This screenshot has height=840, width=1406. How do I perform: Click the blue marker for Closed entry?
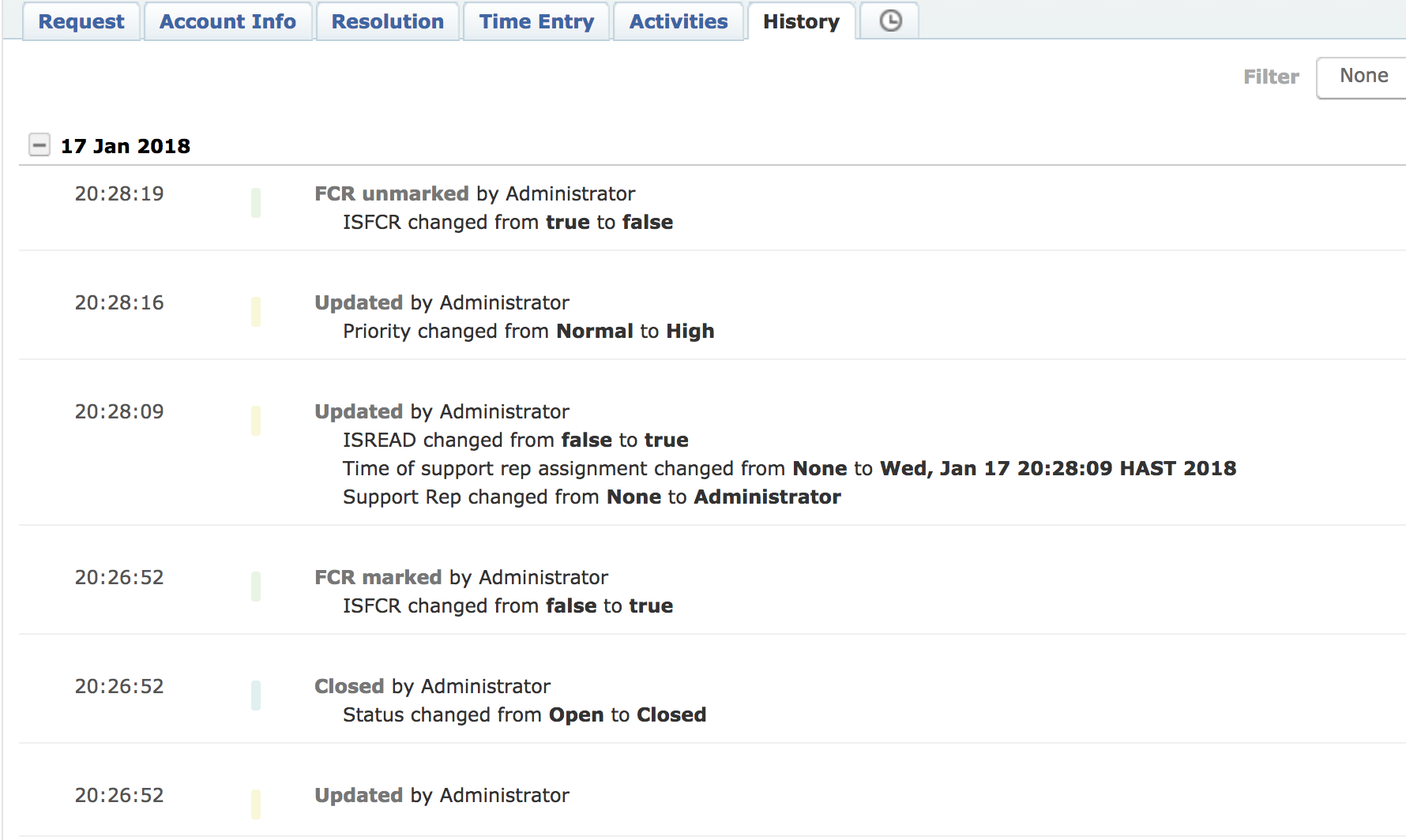pyautogui.click(x=256, y=696)
